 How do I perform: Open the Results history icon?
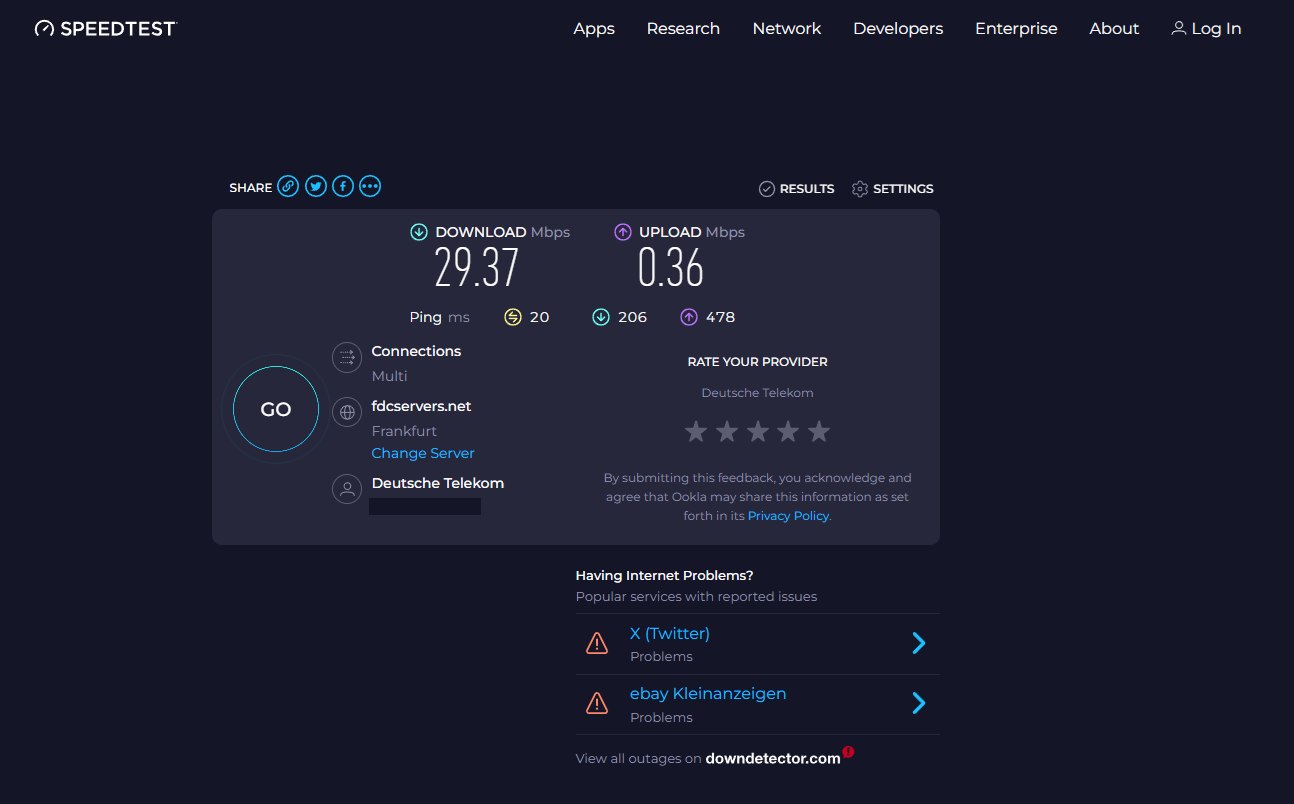[767, 188]
